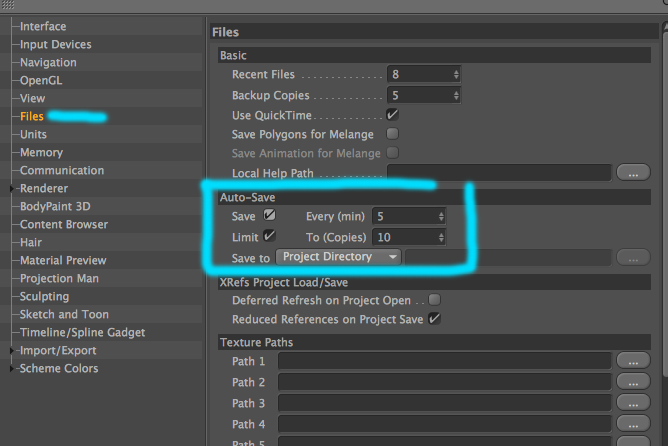Image resolution: width=668 pixels, height=446 pixels.
Task: Expand the Import/Export tree arrow
Action: (x=12, y=350)
